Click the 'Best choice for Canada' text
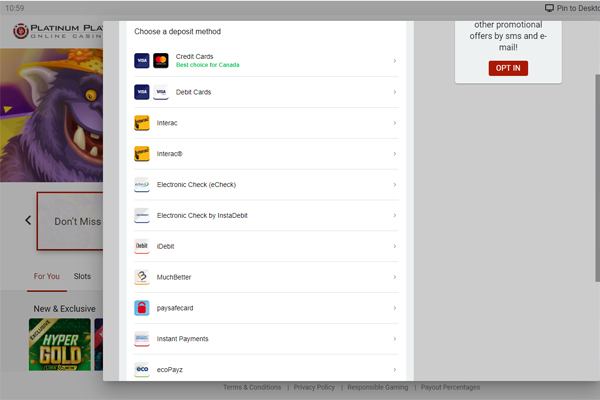The height and width of the screenshot is (400, 600). pyautogui.click(x=207, y=65)
